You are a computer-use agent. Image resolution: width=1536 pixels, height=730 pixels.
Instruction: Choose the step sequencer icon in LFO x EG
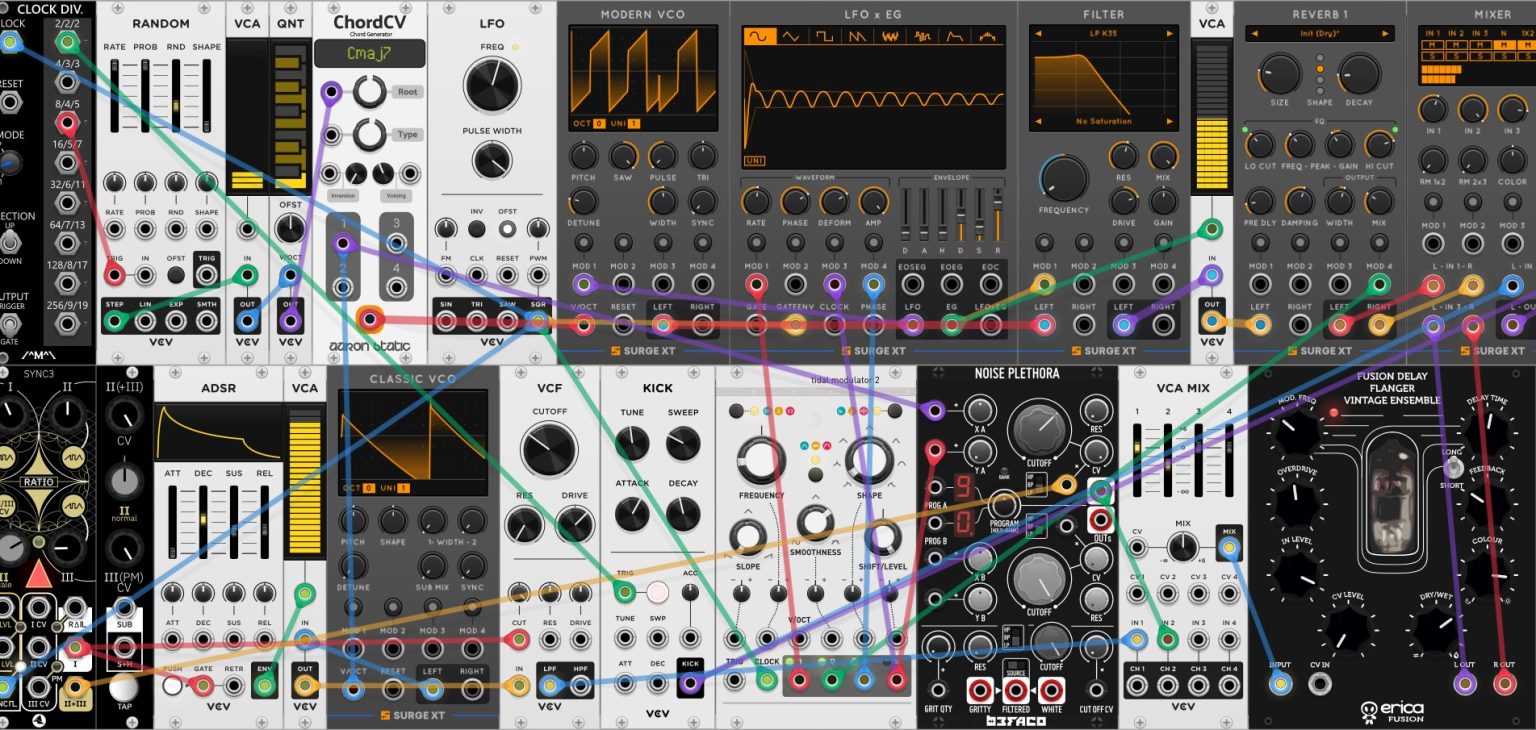click(988, 36)
